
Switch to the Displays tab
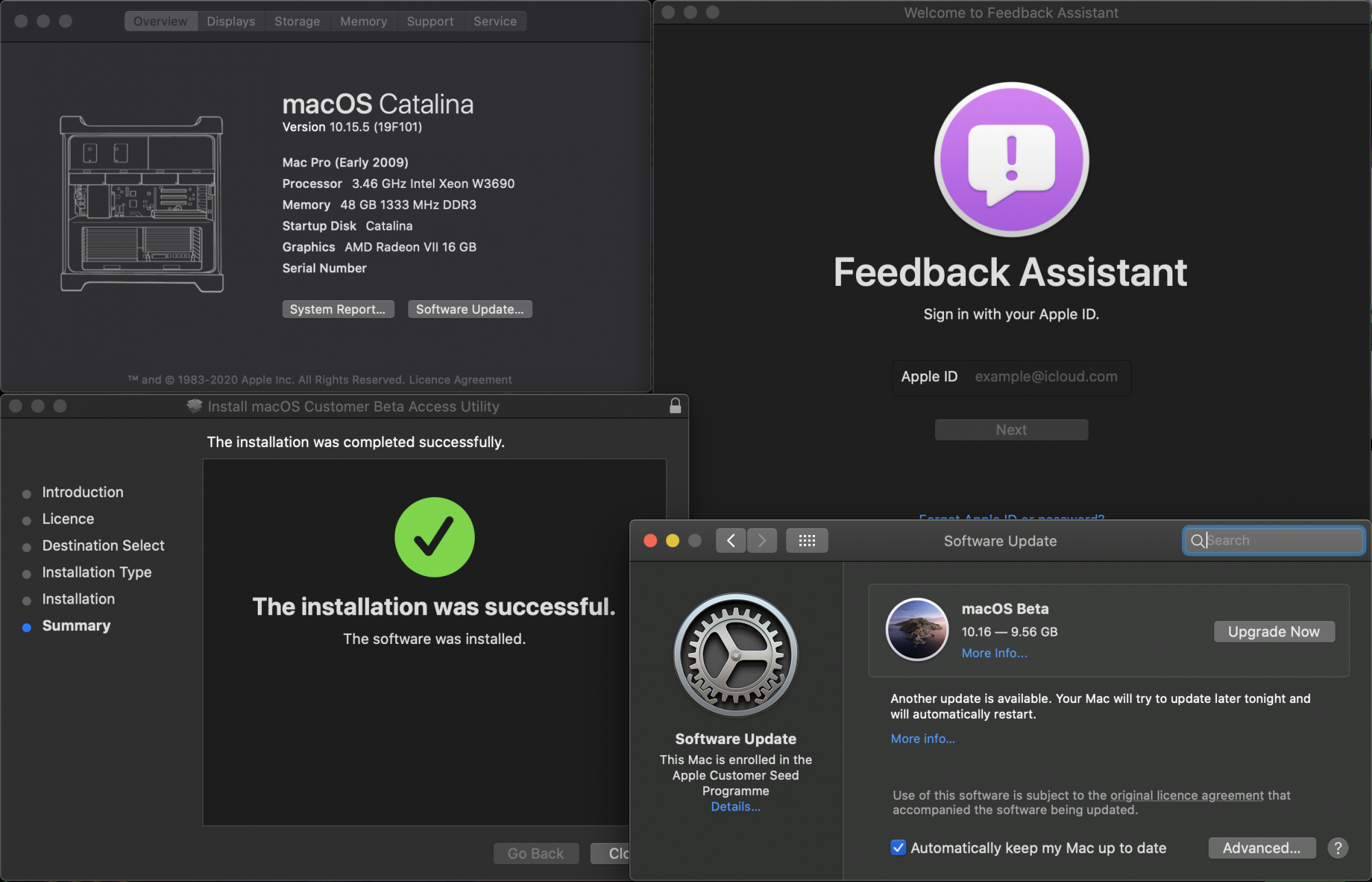pos(230,21)
